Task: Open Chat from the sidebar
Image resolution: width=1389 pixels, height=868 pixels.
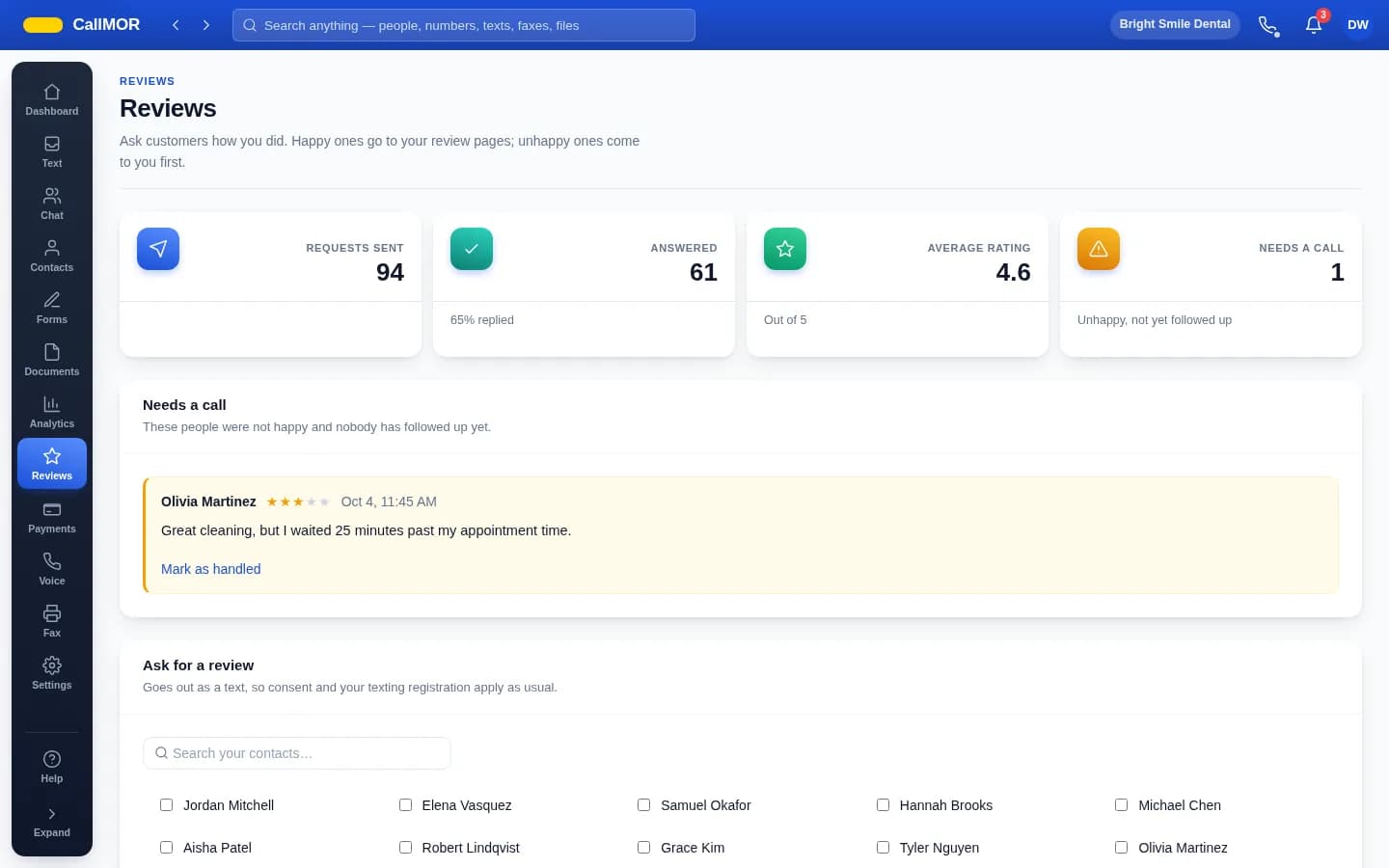Action: pyautogui.click(x=52, y=203)
